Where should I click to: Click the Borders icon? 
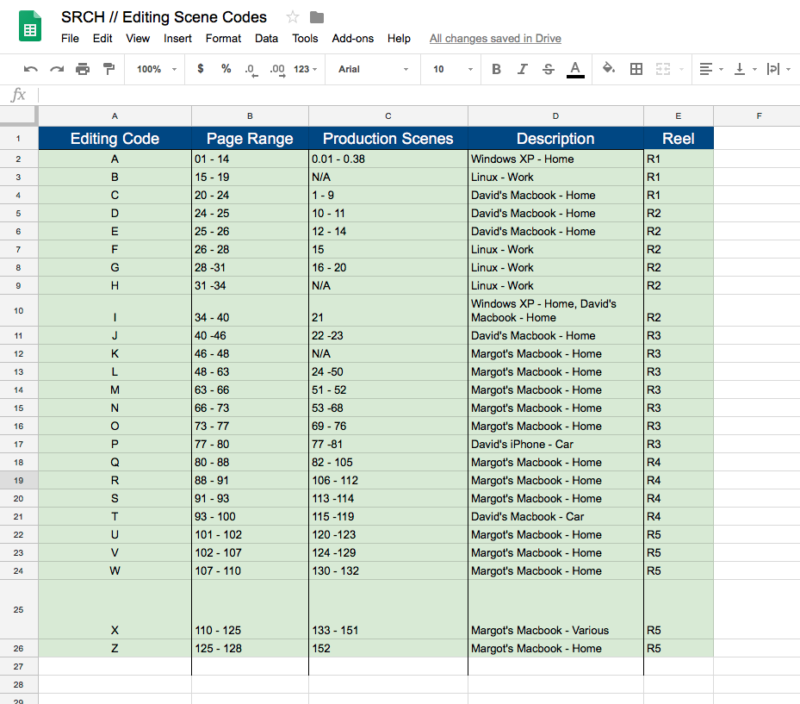pyautogui.click(x=636, y=69)
